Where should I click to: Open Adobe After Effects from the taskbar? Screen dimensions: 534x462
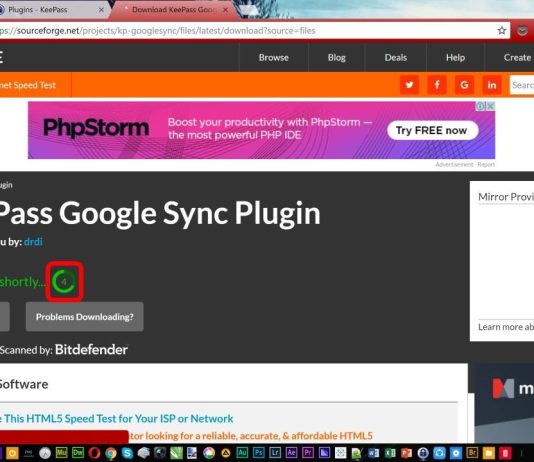(x=291, y=453)
